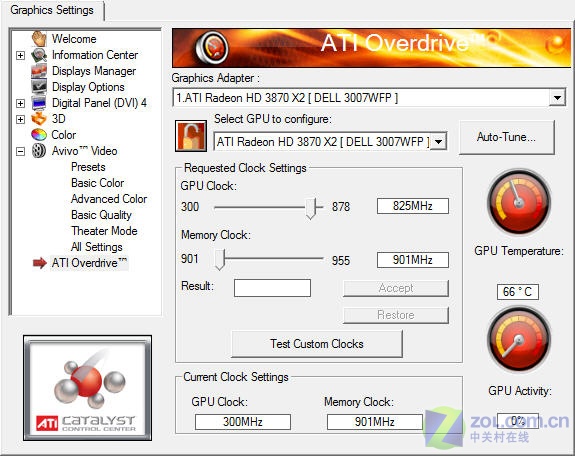Open the Graphics Adapter dropdown
The height and width of the screenshot is (456, 575).
pyautogui.click(x=557, y=98)
